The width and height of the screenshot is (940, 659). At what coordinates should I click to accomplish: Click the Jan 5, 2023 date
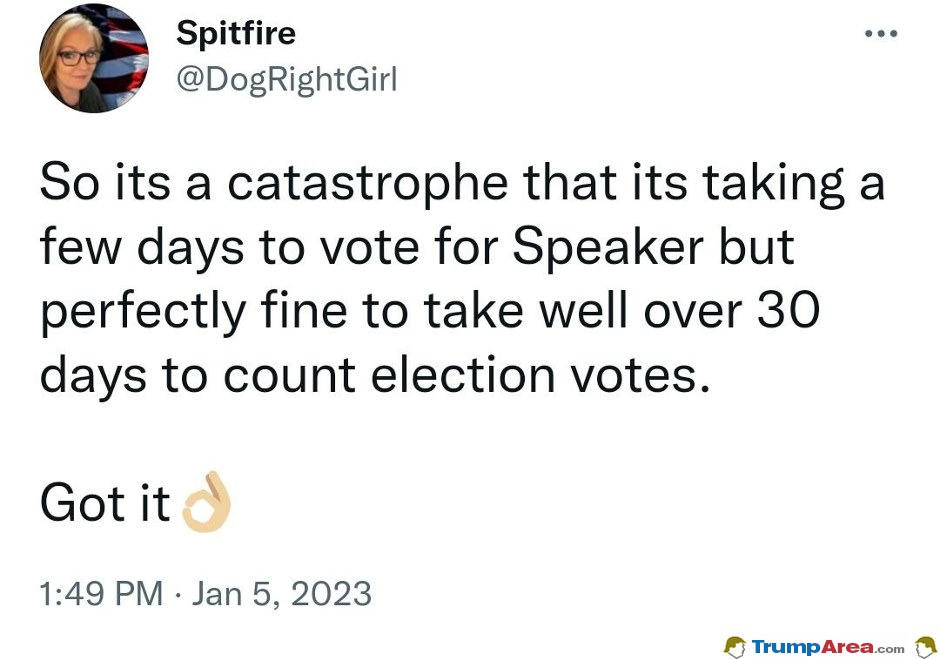pyautogui.click(x=282, y=594)
